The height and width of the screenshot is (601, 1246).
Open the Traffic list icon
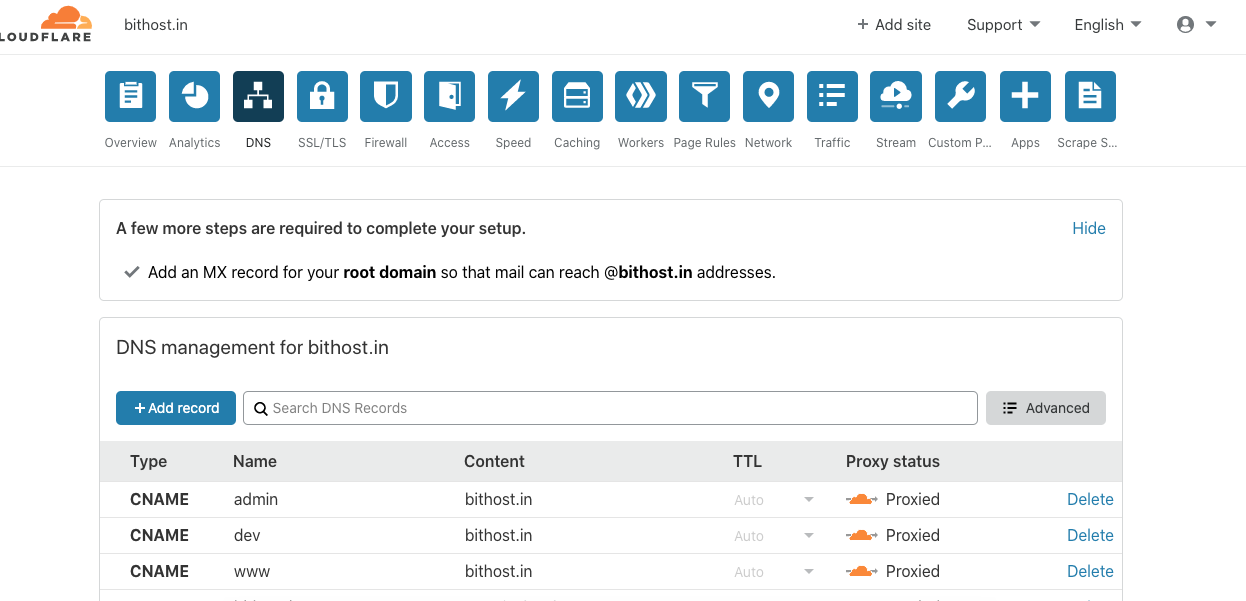pyautogui.click(x=832, y=96)
